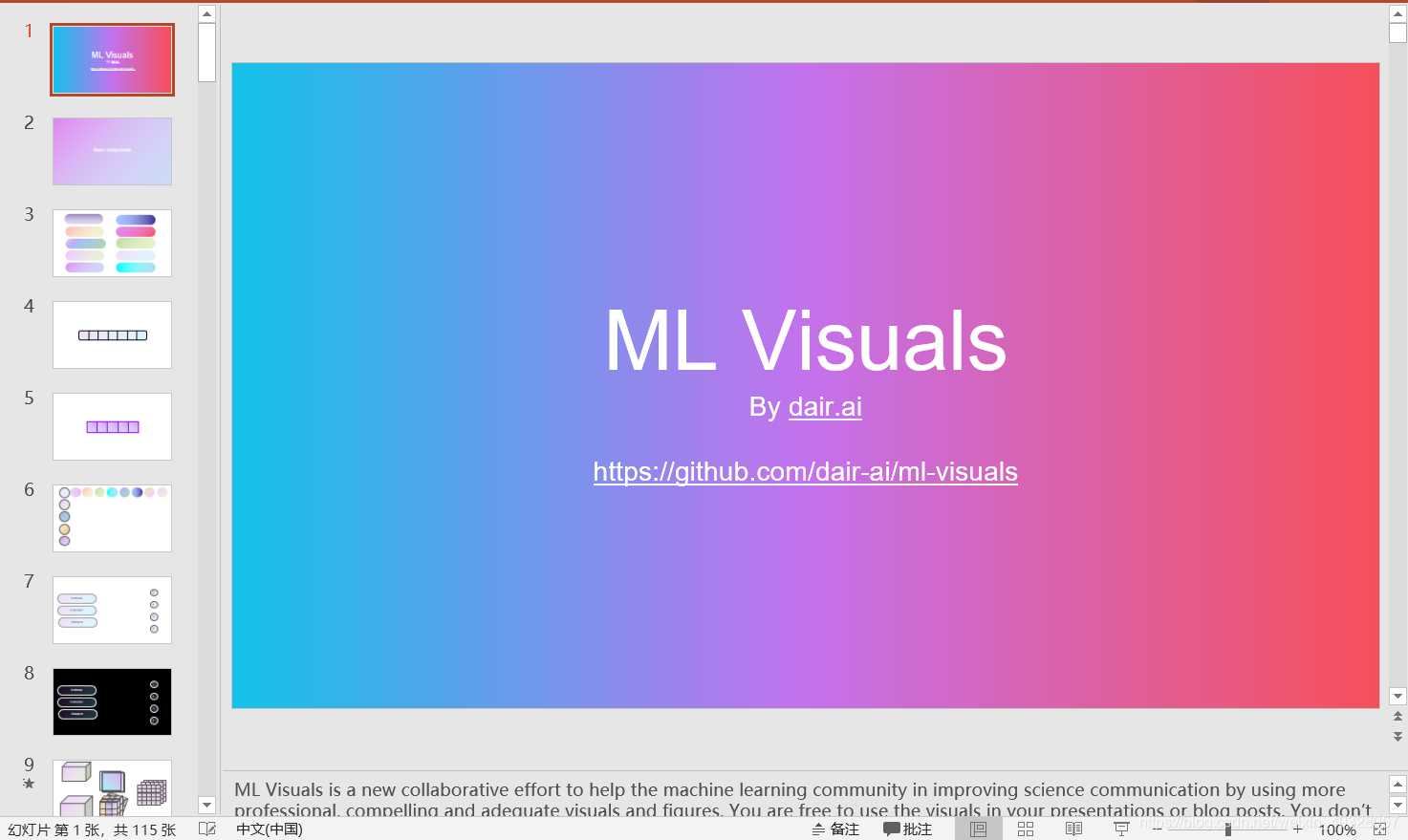1408x840 pixels.
Task: Click notes pane scroll down arrow
Action: pyautogui.click(x=1397, y=806)
